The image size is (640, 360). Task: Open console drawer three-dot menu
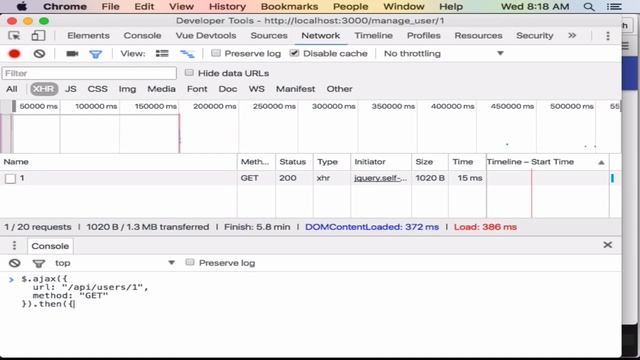pos(14,245)
